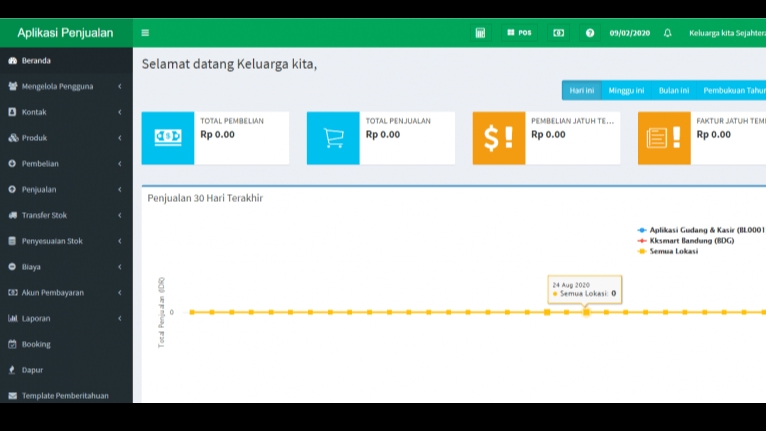Image resolution: width=766 pixels, height=431 pixels.
Task: Toggle Semua Lokasi legend series
Action: pos(673,251)
